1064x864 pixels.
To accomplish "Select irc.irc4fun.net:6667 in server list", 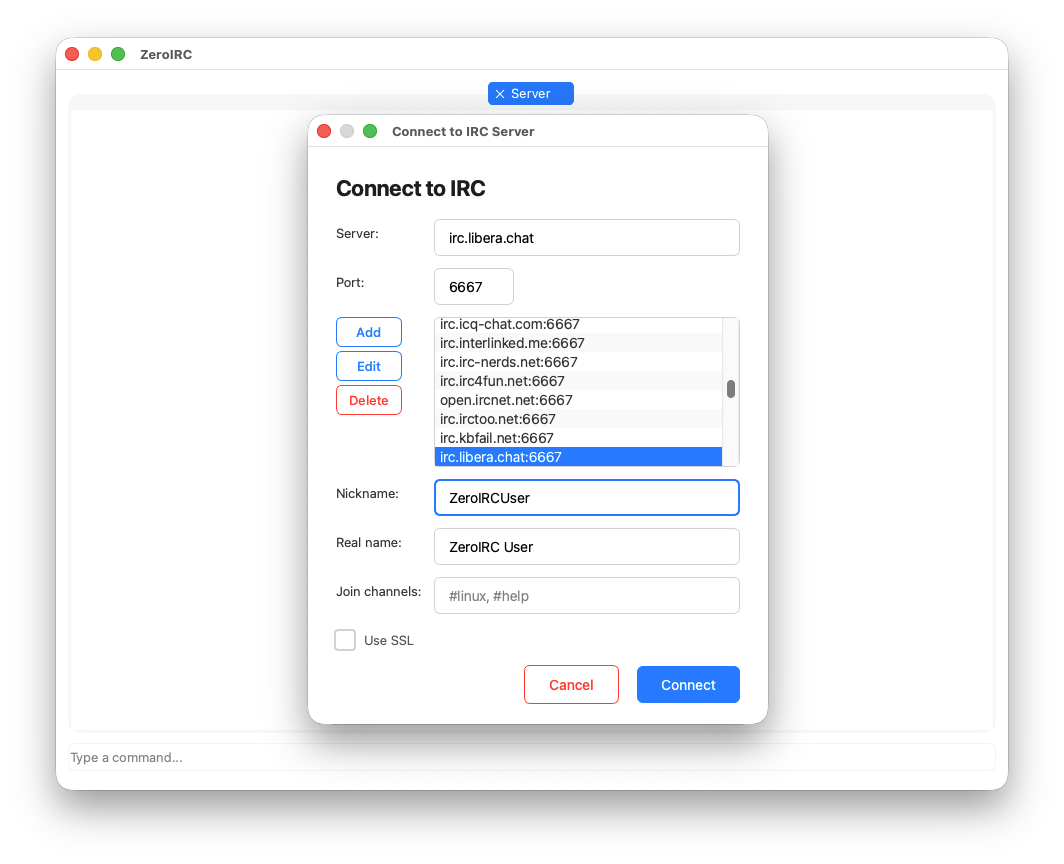I will coord(578,381).
